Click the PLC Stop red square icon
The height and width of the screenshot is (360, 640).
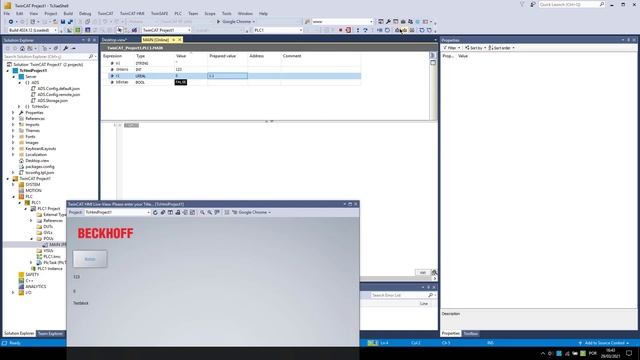[x=340, y=30]
